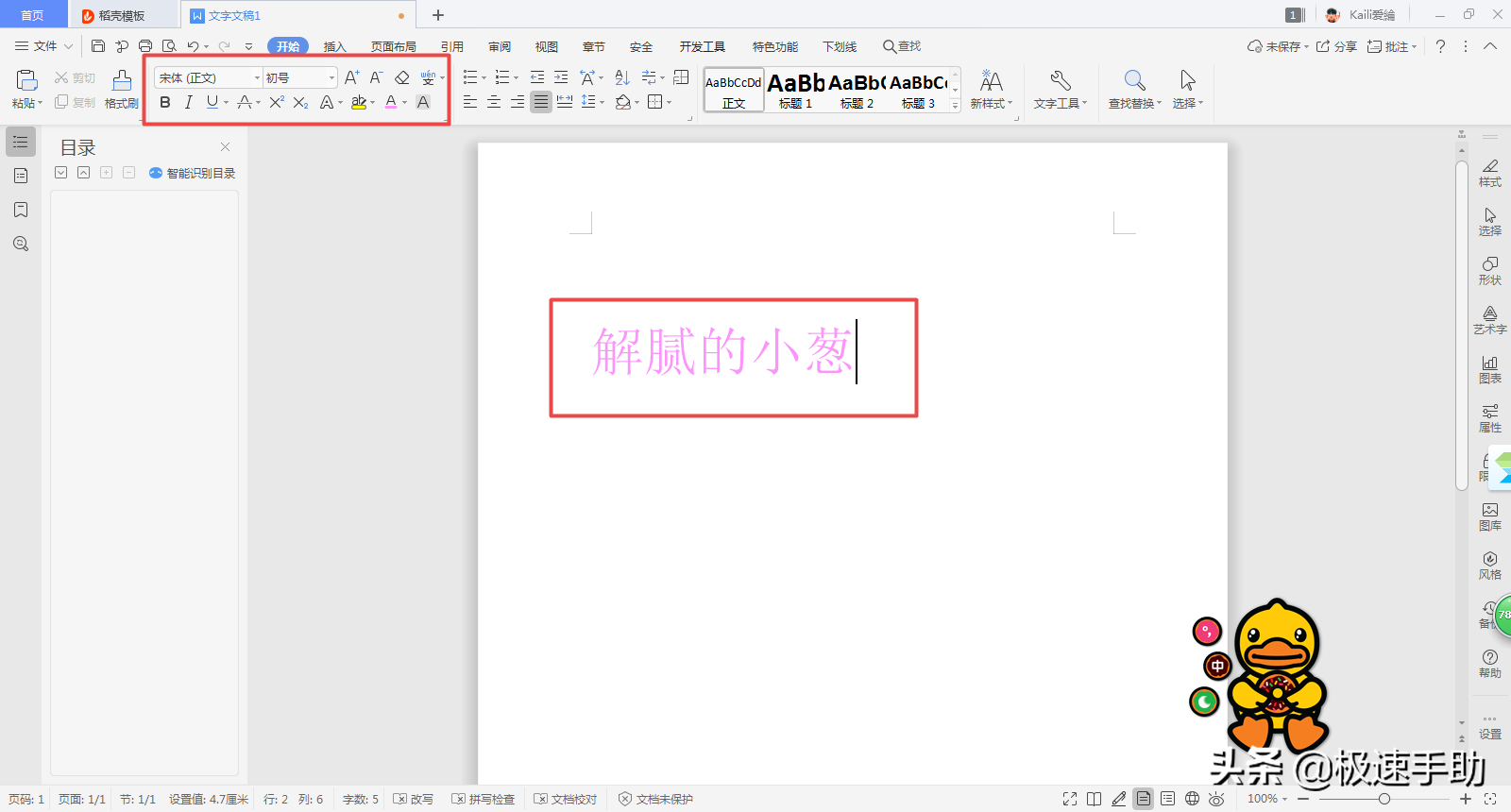Switch to web layout globe icon
This screenshot has width=1511, height=812.
1192,799
